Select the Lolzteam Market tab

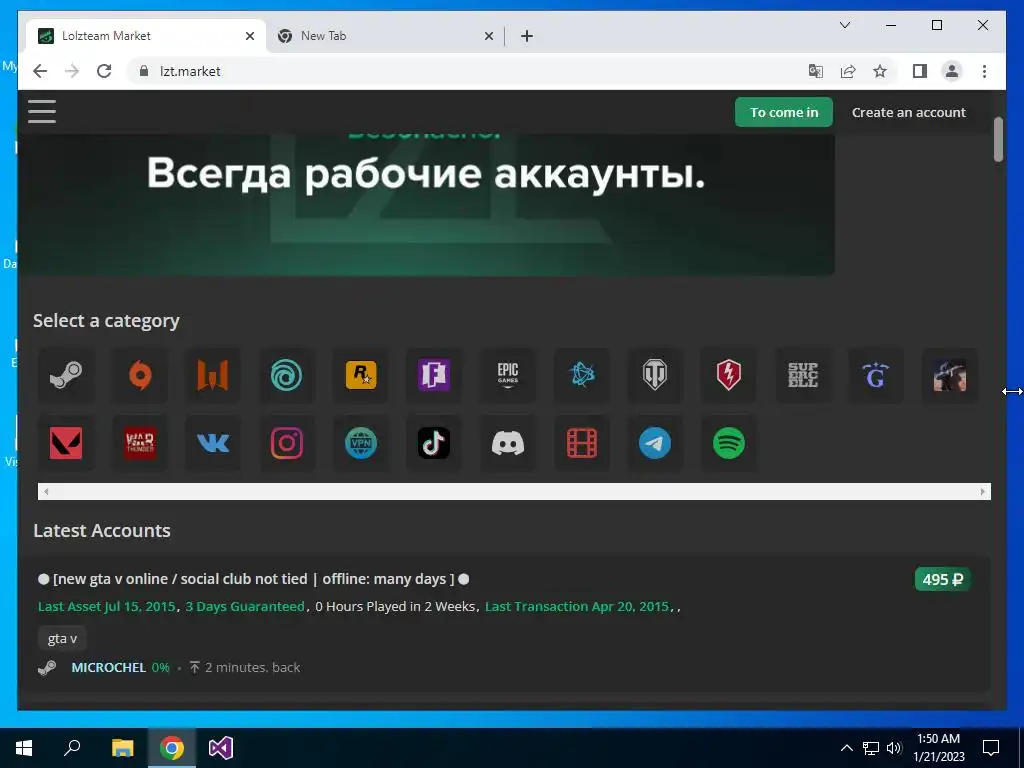146,36
